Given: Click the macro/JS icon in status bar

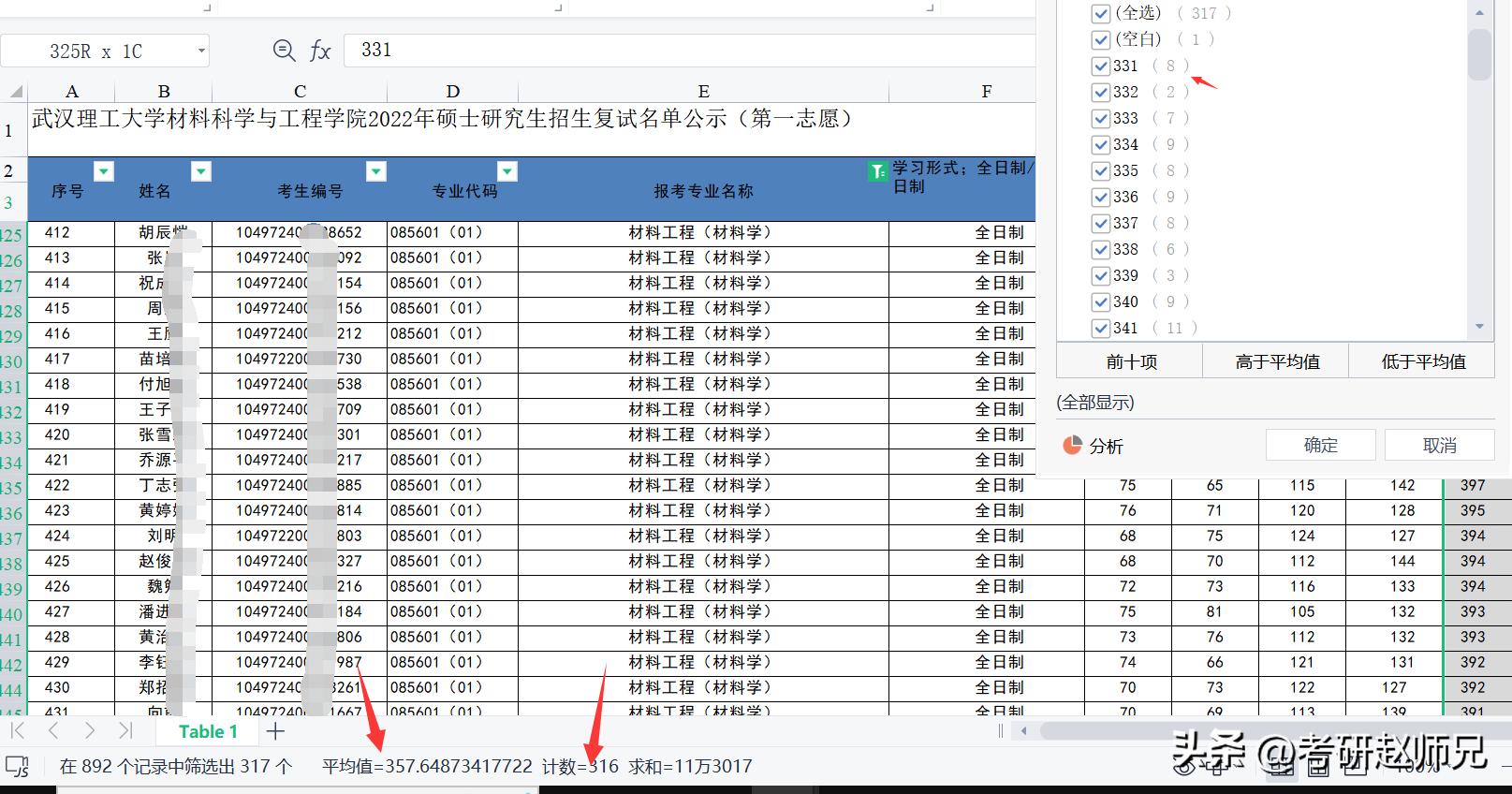Looking at the screenshot, I should (18, 767).
